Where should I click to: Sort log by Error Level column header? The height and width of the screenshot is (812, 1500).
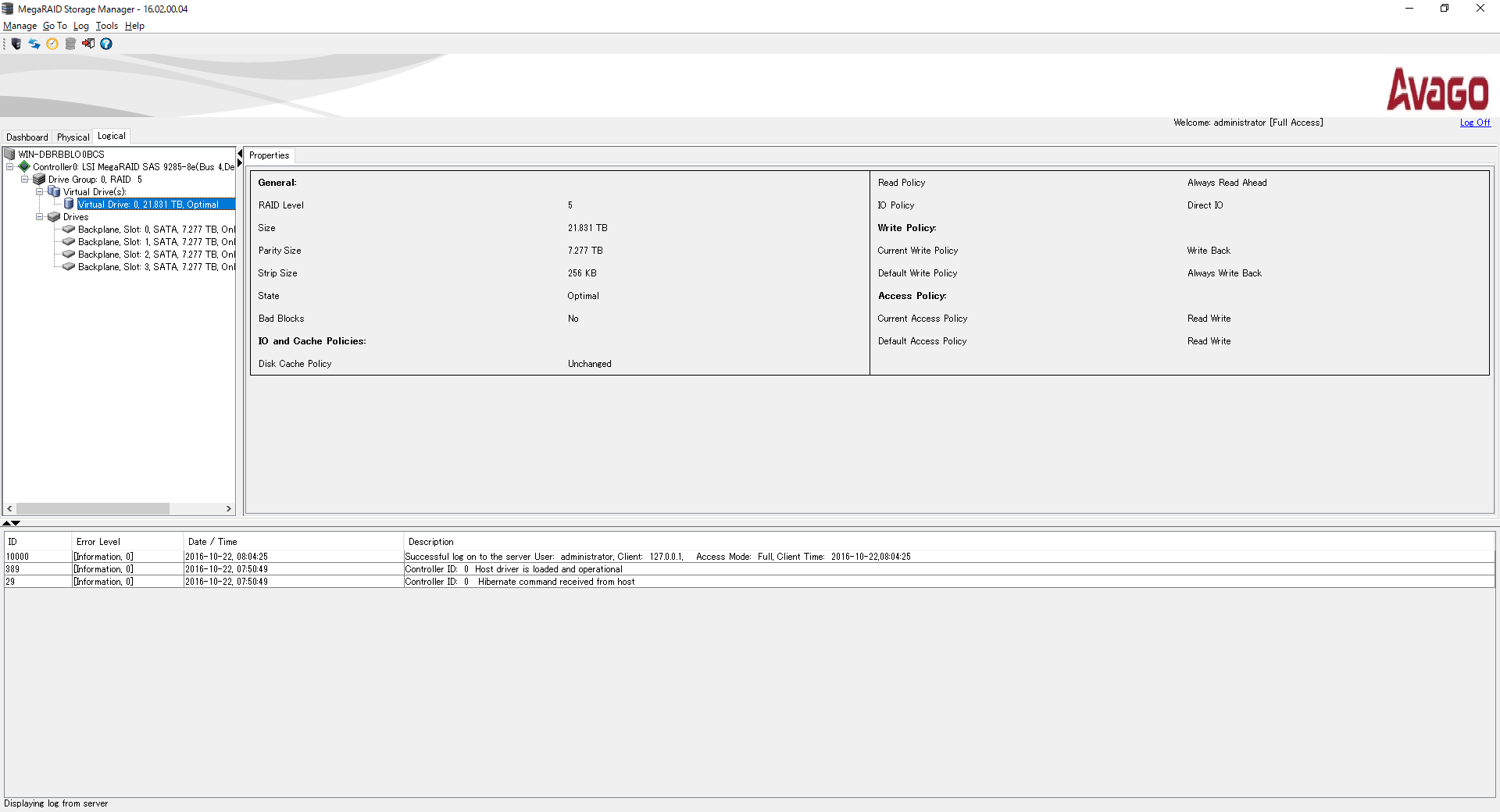coord(127,541)
